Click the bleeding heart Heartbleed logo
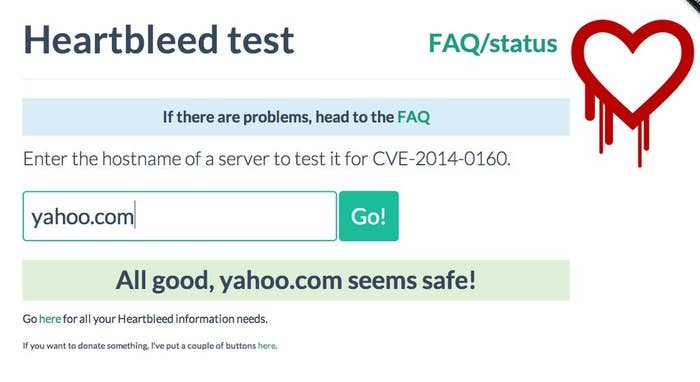Screen dimensions: 700x382 [x=633, y=91]
